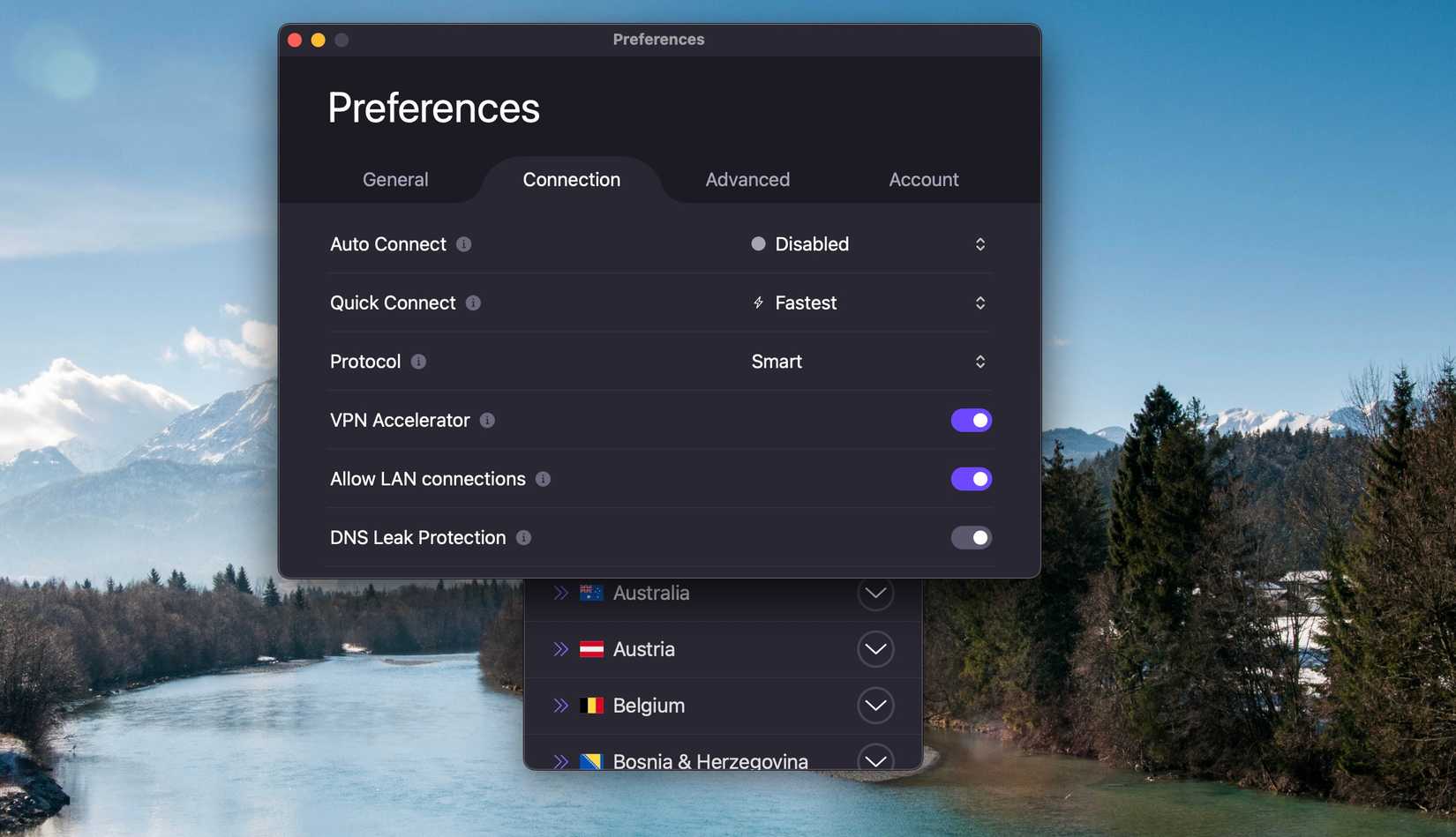Click info icon next to Protocol
This screenshot has width=1456, height=837.
[x=419, y=362]
